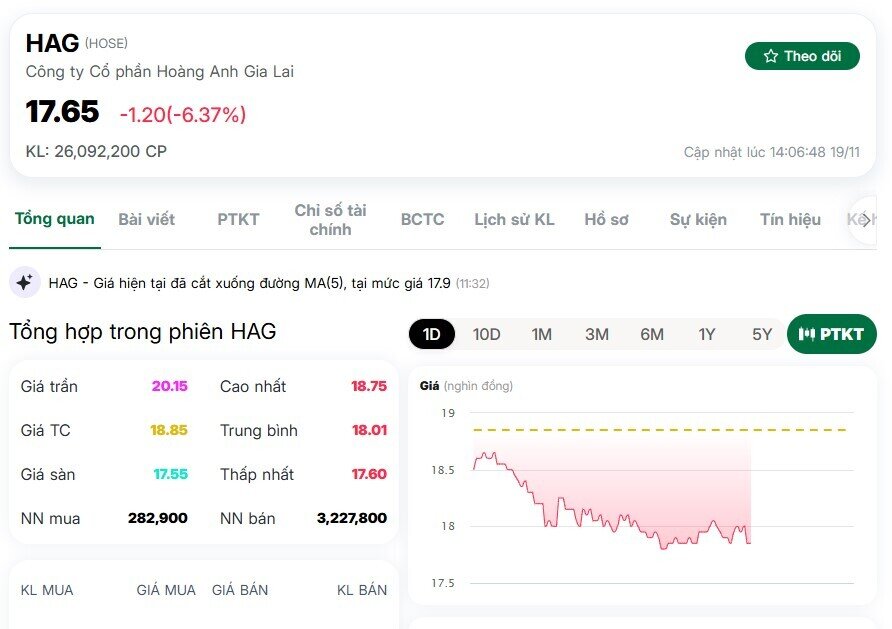Click the AI sparkle icon beside HAG signal

tap(25, 283)
